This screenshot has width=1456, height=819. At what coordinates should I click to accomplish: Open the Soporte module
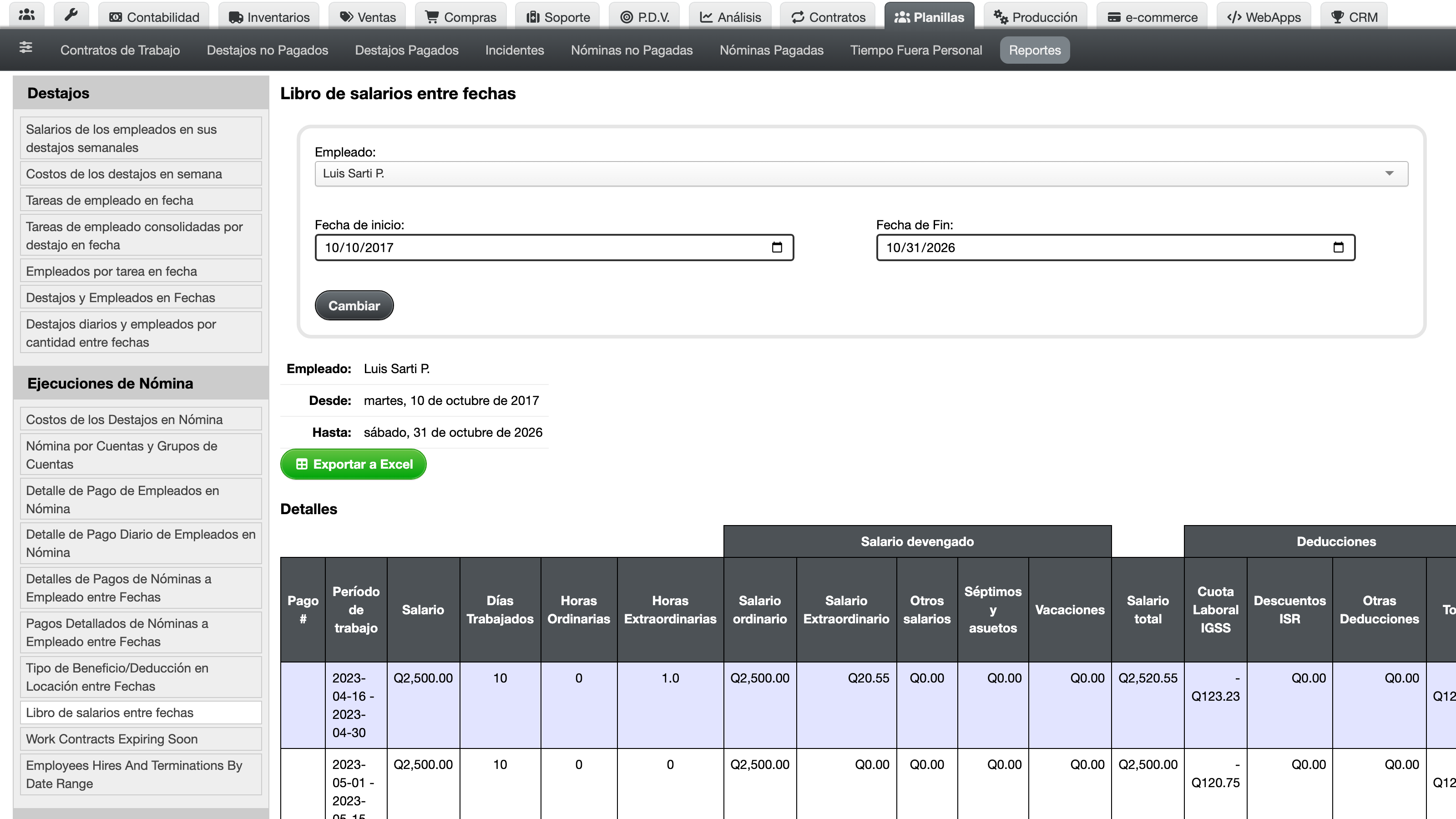(x=558, y=17)
